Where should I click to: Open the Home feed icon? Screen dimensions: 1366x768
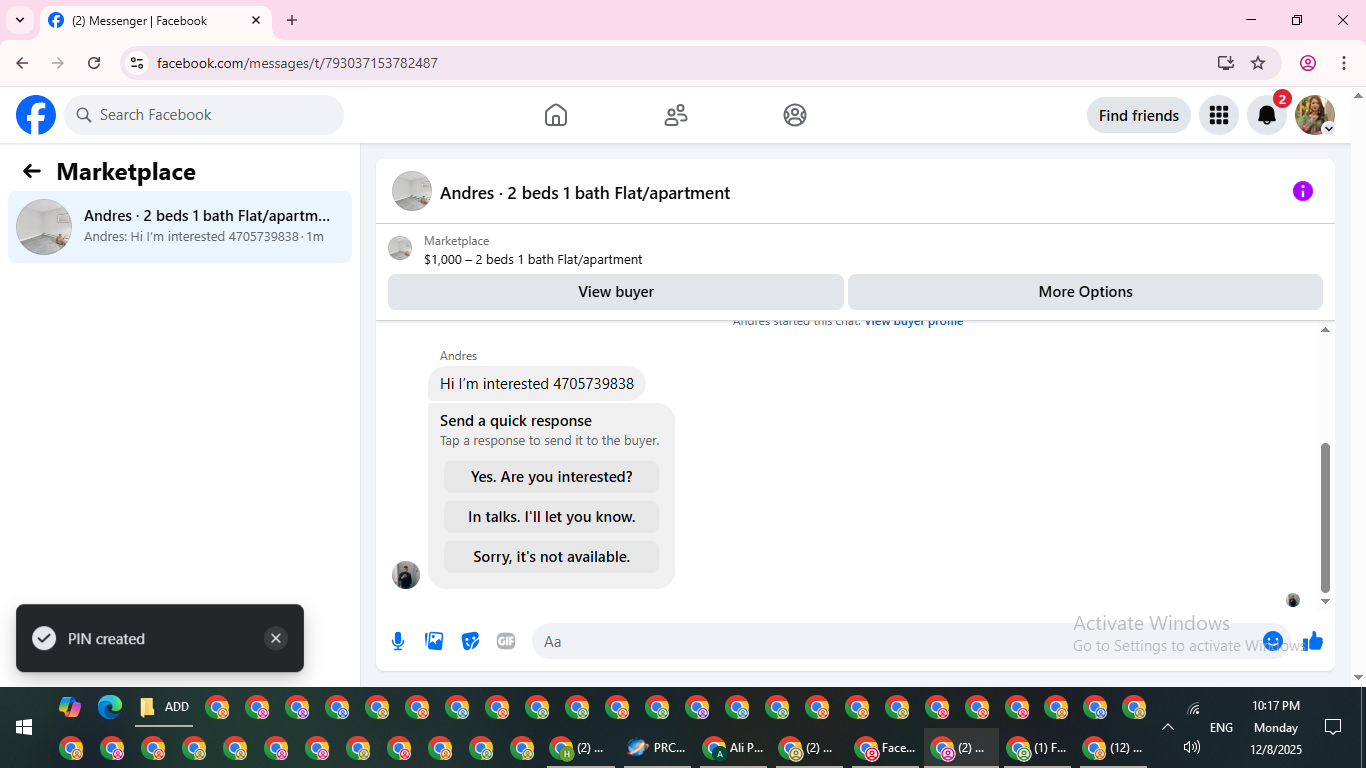tap(556, 115)
